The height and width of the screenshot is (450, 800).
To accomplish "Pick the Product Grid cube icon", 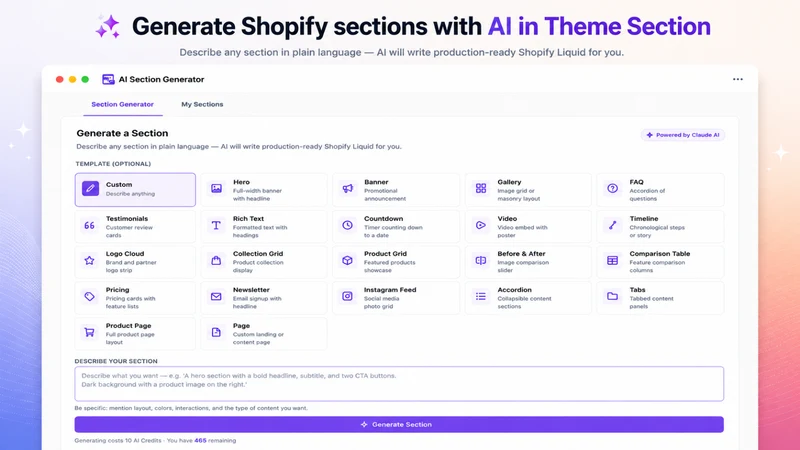I will (x=347, y=260).
